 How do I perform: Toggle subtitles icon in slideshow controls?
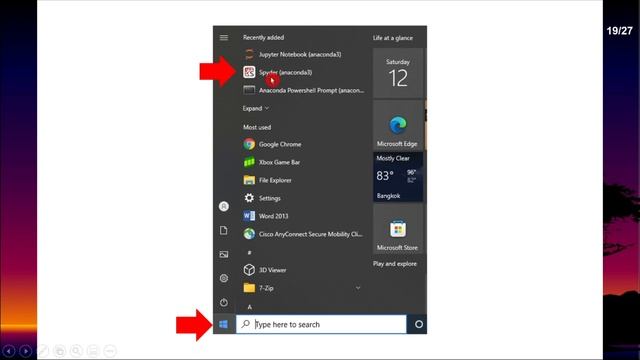click(93, 351)
